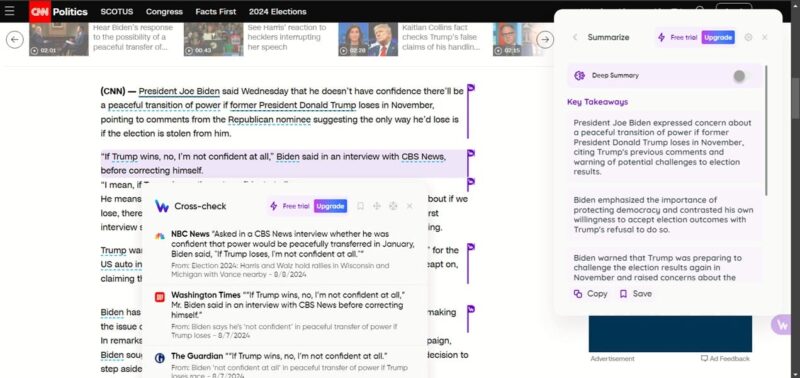Go back in the Summarize panel
The width and height of the screenshot is (800, 378).
click(x=575, y=37)
